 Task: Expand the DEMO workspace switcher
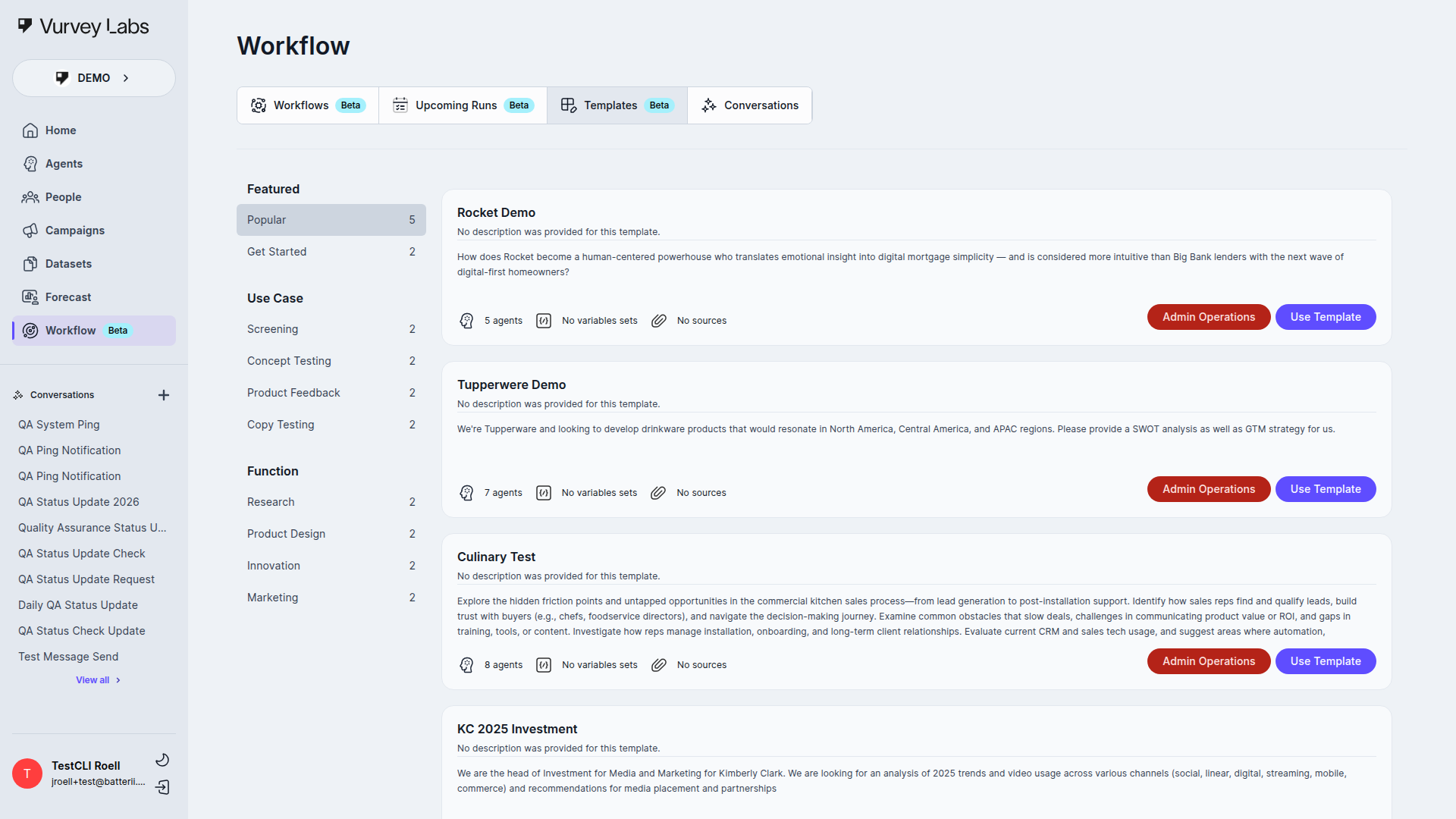93,77
